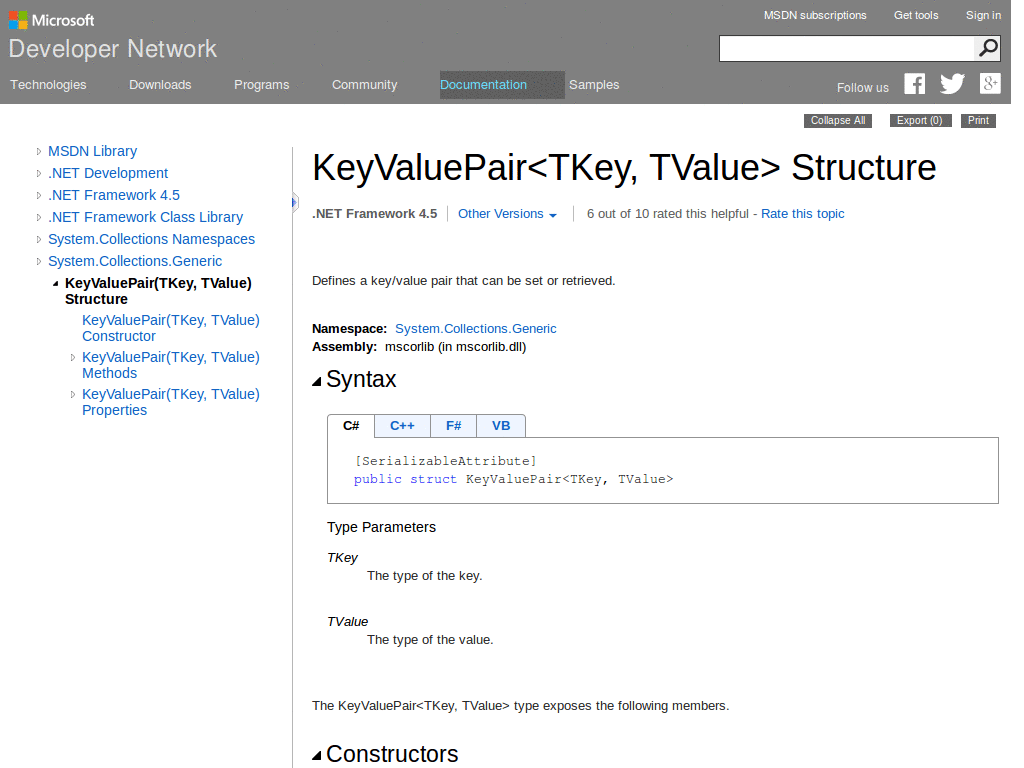Open KeyValuePair Methods sidebar link
Screen dimensions: 1024x768
(170, 365)
